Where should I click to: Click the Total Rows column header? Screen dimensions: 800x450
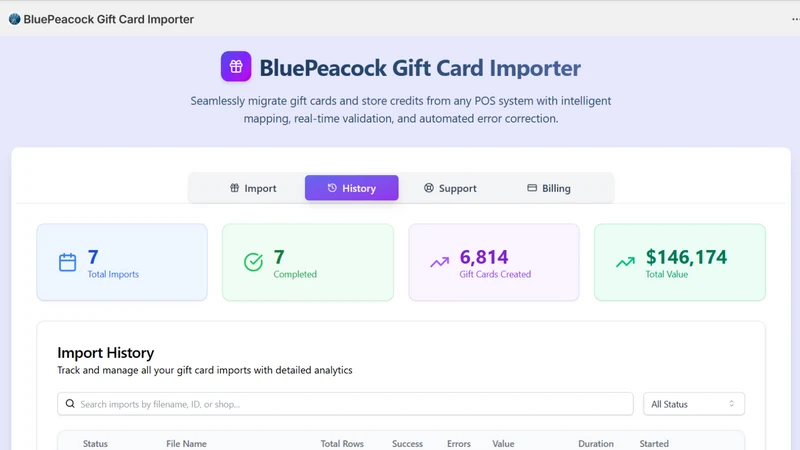342,444
